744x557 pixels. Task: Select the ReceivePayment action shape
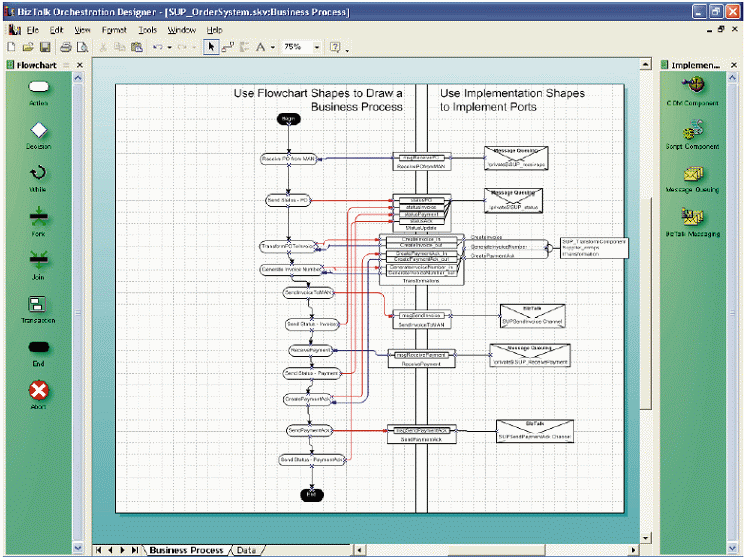(311, 350)
